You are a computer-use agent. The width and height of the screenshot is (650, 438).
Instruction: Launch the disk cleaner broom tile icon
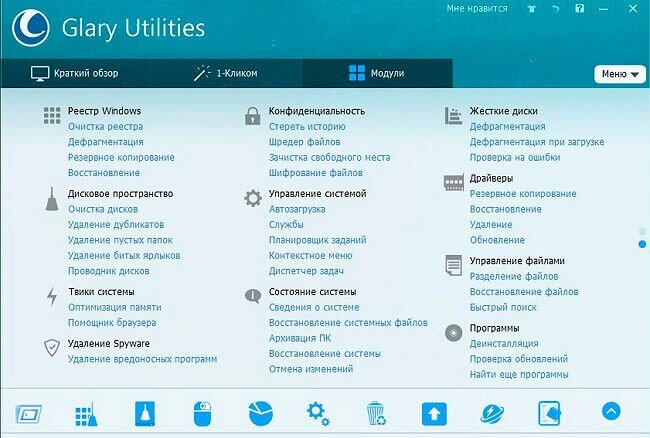pyautogui.click(x=145, y=414)
